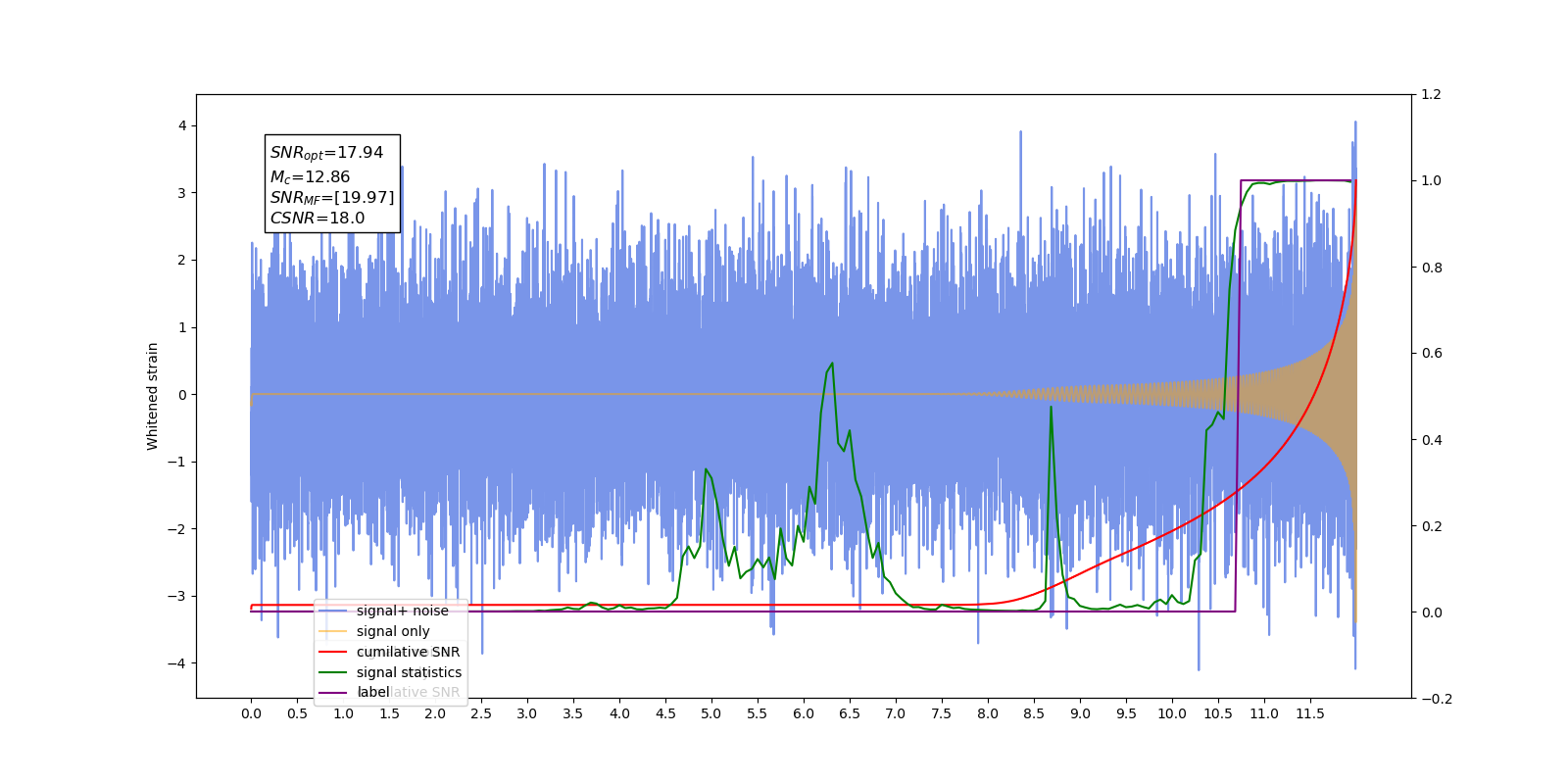Click the Mc=12.86 annotation line
The width and height of the screenshot is (1568, 784).
[310, 177]
